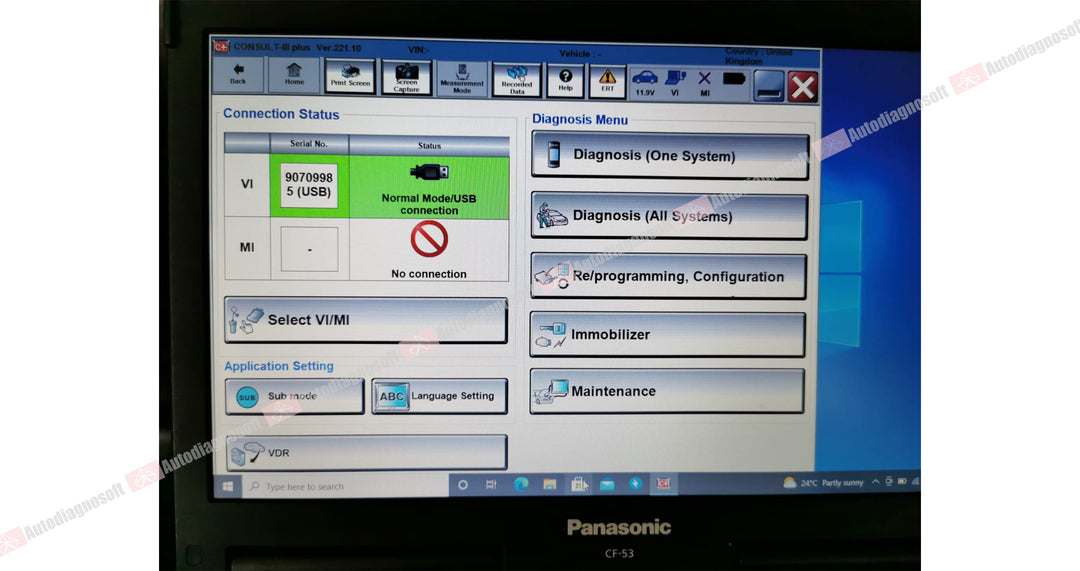The image size is (1080, 571).
Task: Click the black battery level indicator
Action: [x=734, y=79]
